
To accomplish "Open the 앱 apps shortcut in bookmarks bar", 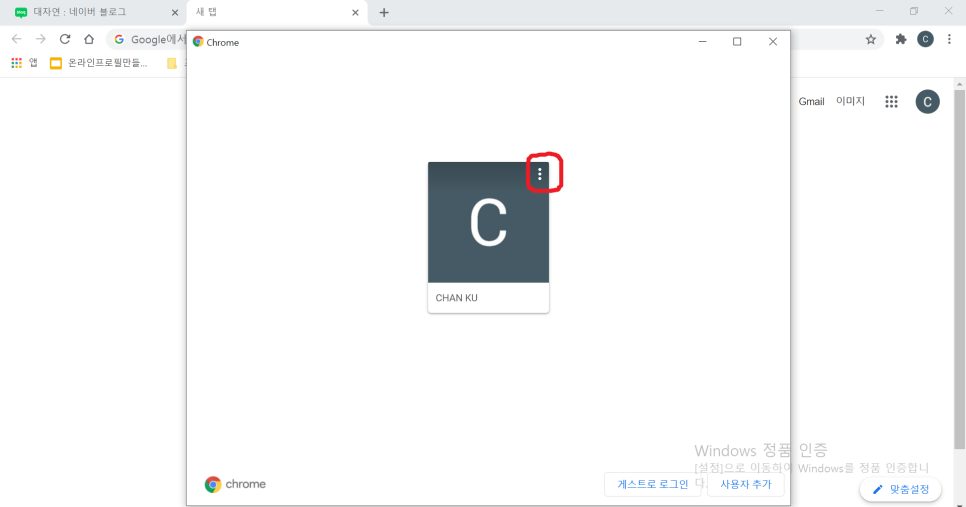I will click(25, 63).
